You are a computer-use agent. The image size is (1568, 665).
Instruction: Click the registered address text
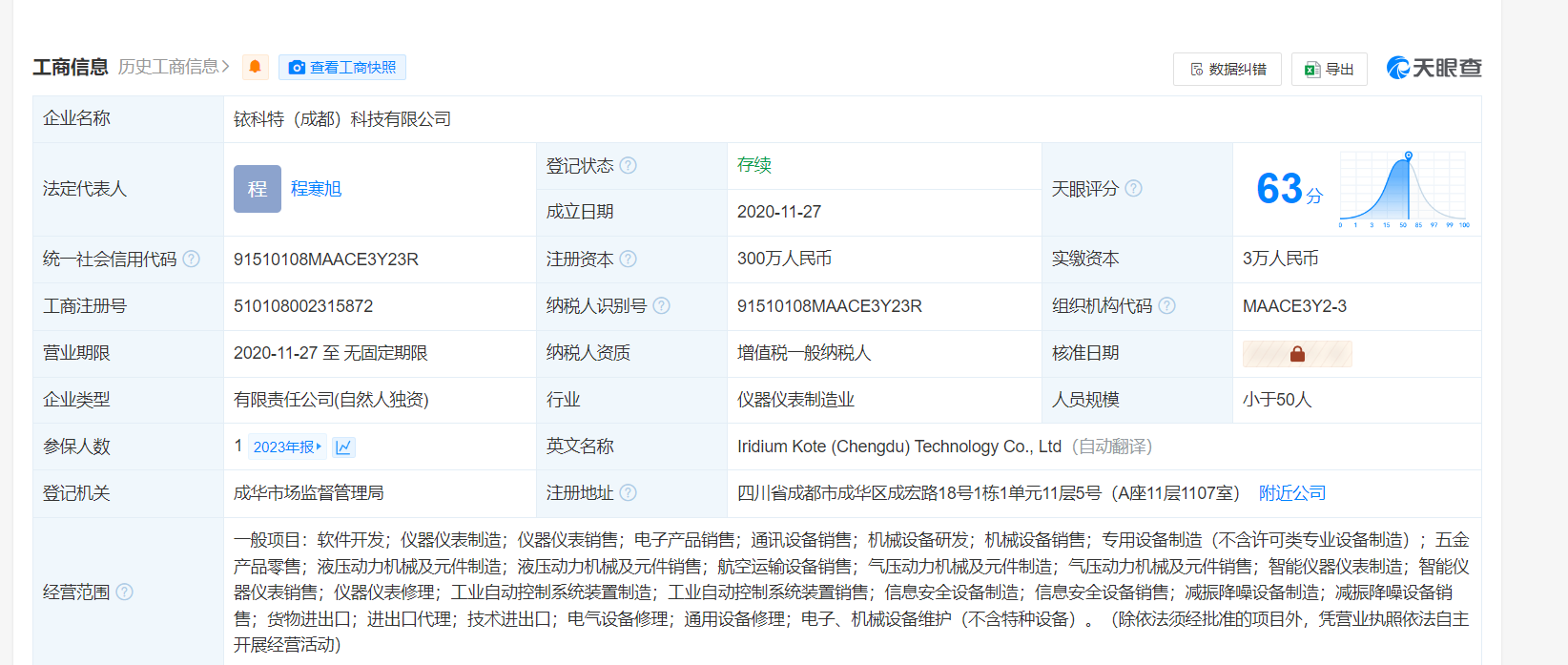pos(988,493)
